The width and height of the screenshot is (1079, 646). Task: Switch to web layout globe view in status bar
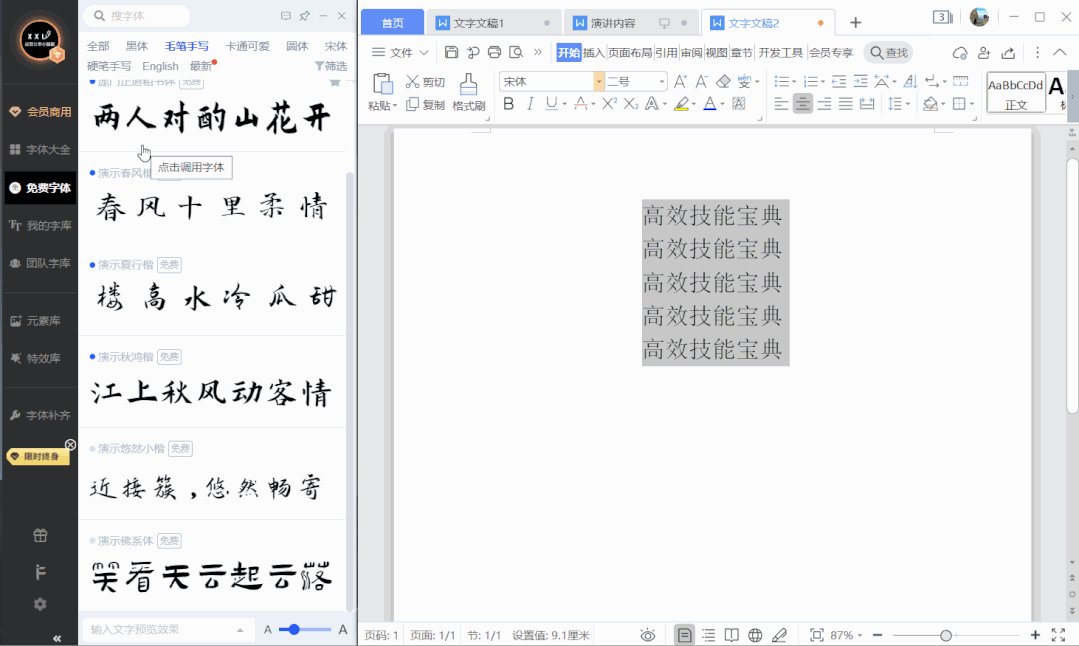point(755,635)
